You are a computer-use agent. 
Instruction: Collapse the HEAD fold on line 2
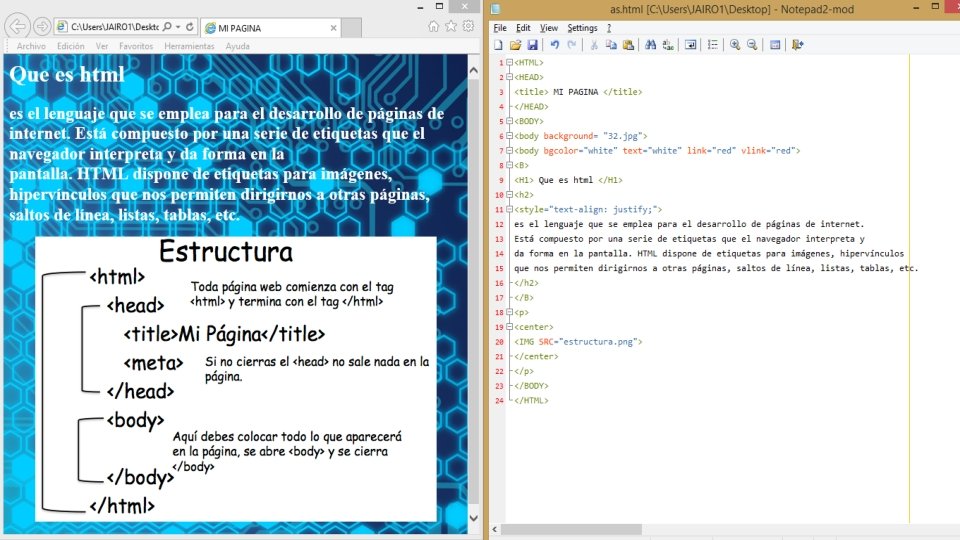tap(509, 77)
